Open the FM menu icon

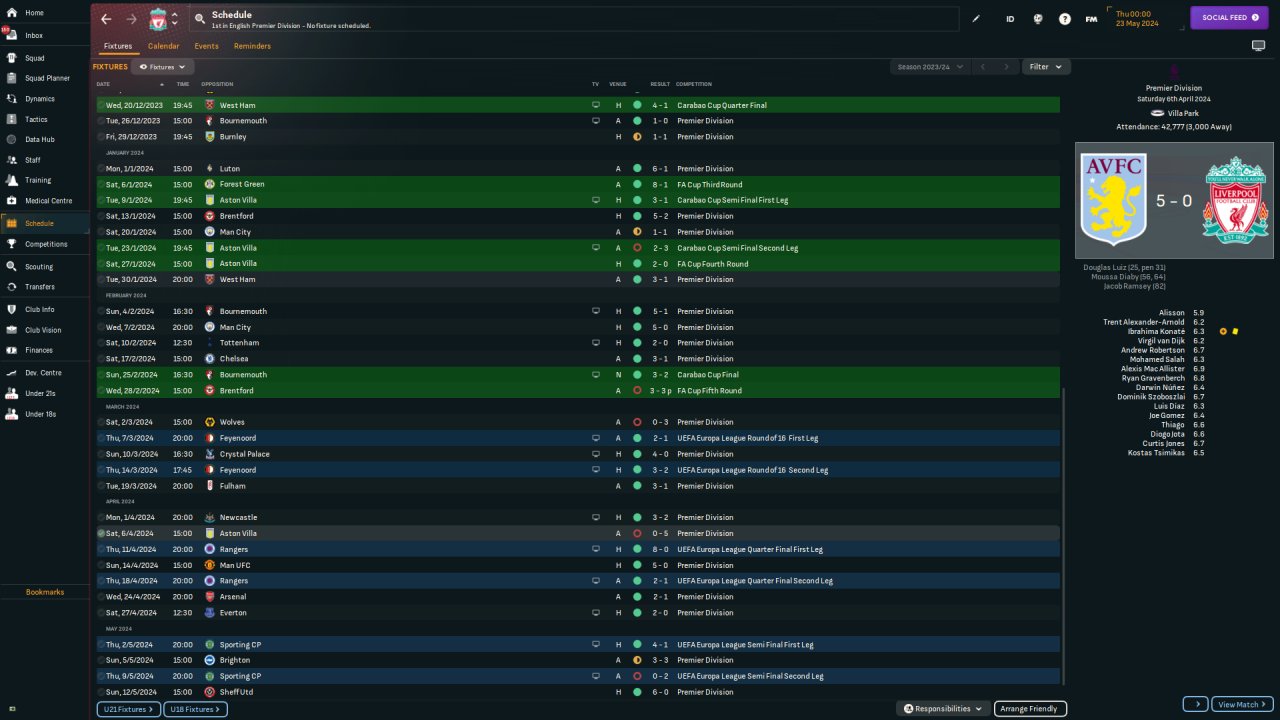click(1091, 19)
